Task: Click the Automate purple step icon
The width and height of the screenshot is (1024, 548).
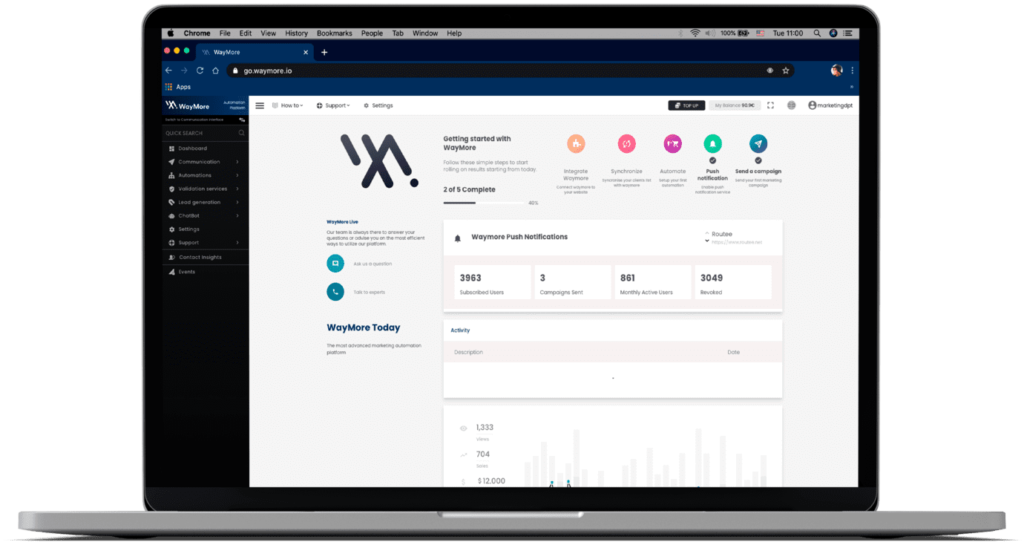Action: pyautogui.click(x=673, y=144)
